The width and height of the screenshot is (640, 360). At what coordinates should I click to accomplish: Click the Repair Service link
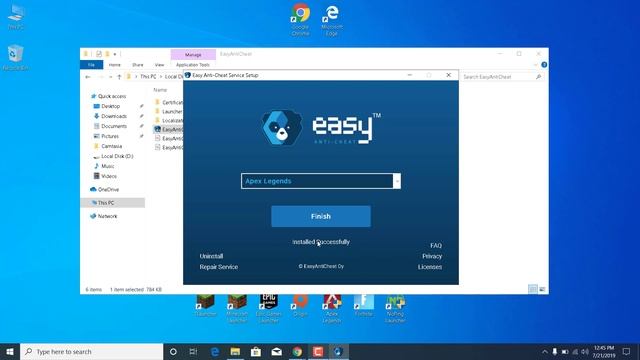(x=218, y=267)
